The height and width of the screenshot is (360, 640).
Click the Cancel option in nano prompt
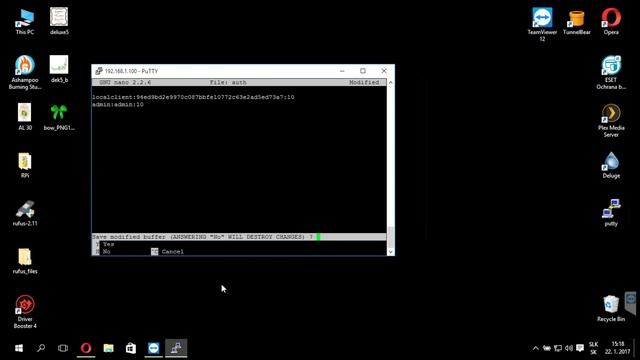tap(173, 251)
